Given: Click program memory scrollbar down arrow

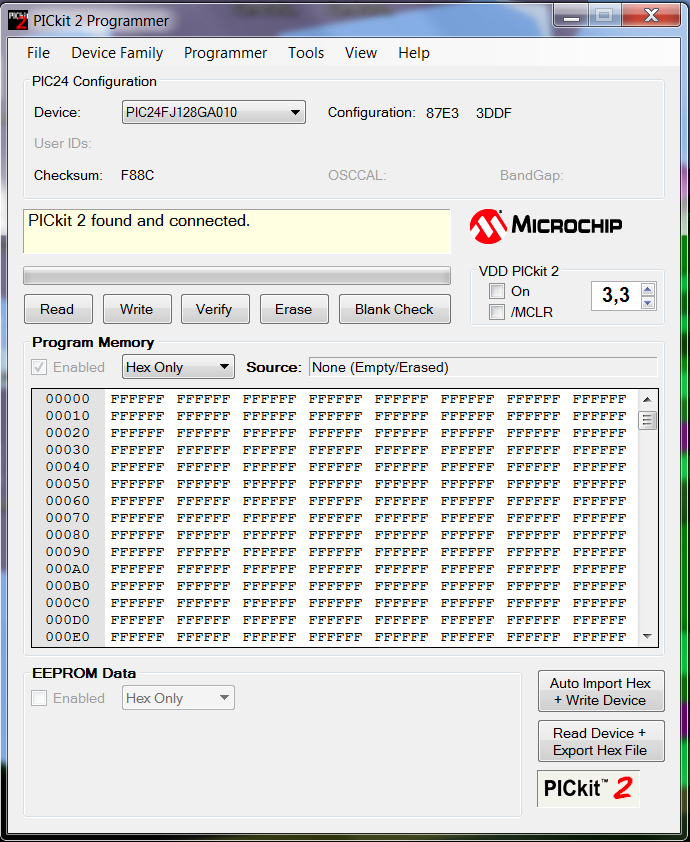Looking at the screenshot, I should (x=647, y=636).
